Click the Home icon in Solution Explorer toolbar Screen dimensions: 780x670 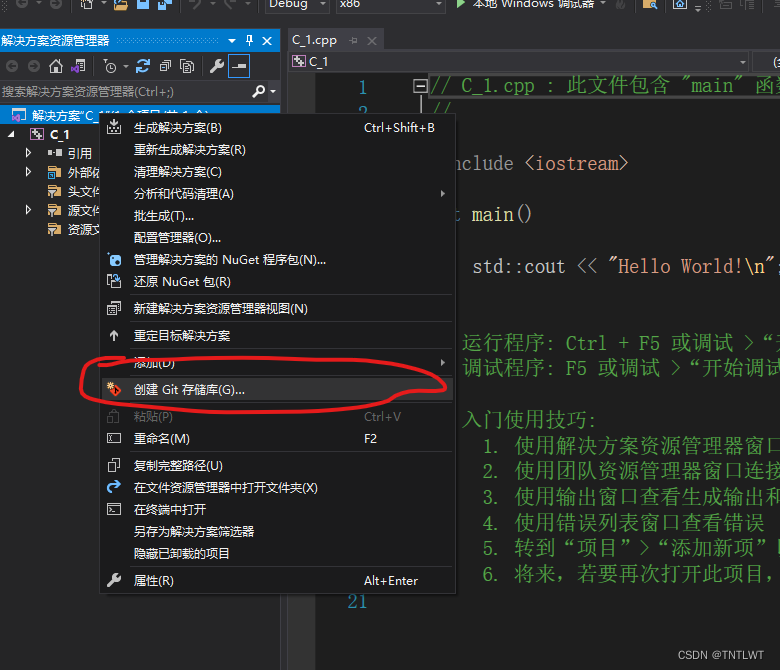[x=56, y=66]
